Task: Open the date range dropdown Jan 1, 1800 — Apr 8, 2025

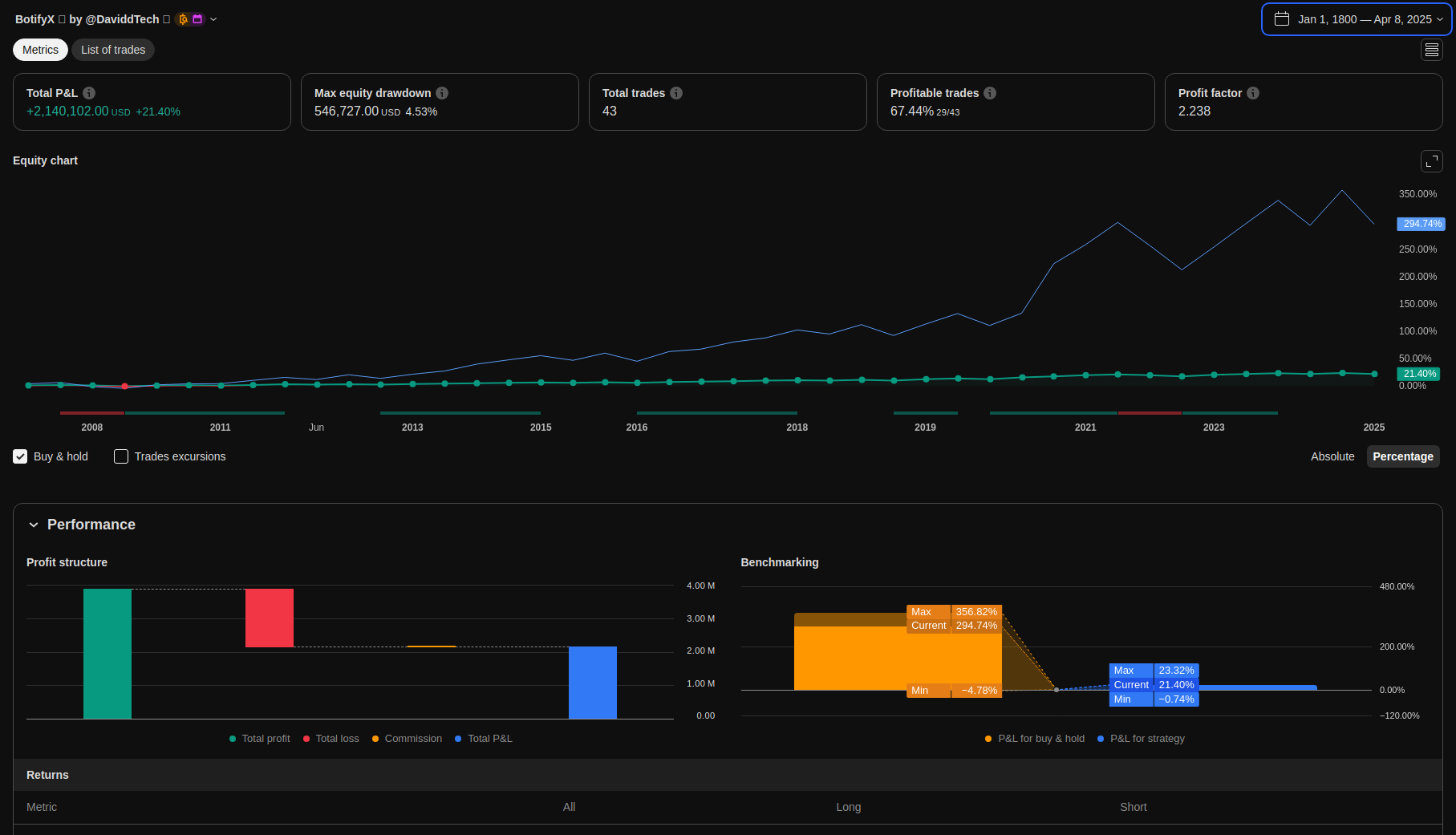Action: pos(1357,19)
